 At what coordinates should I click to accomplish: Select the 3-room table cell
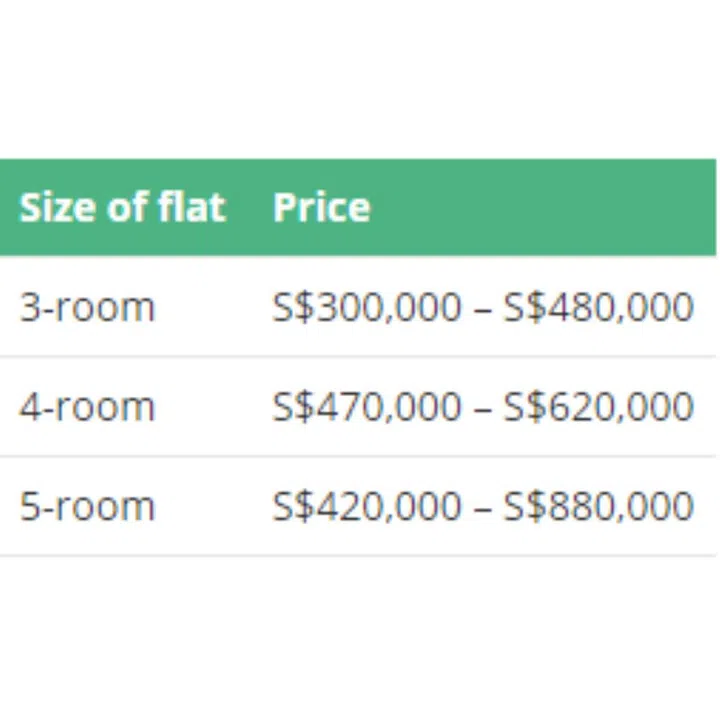pyautogui.click(x=87, y=307)
